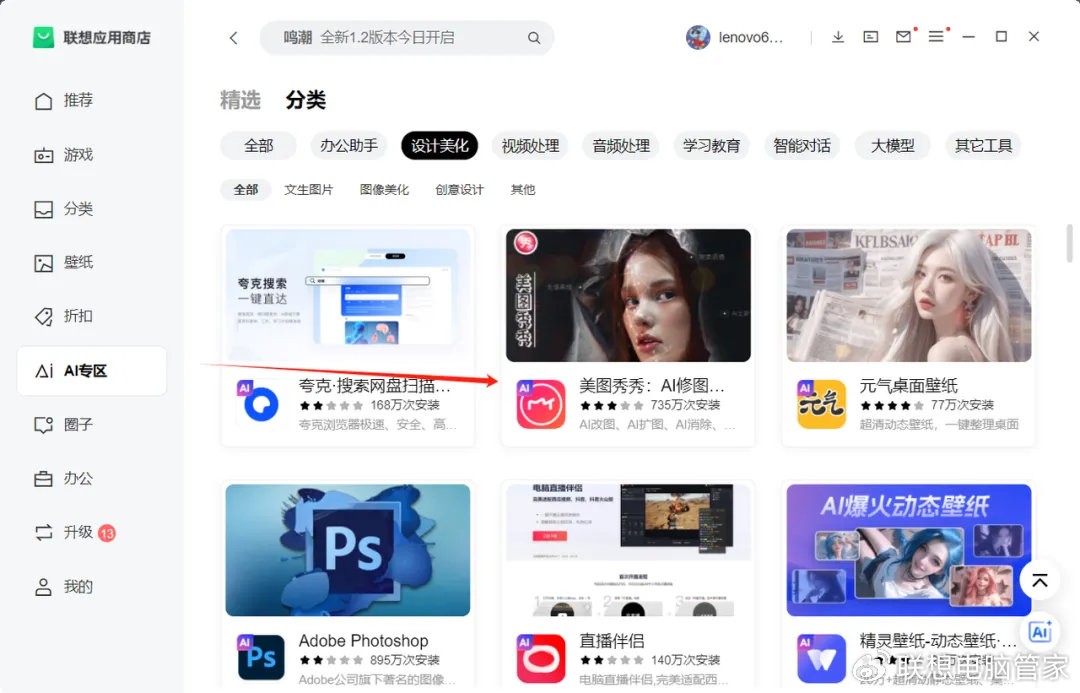Click the search magnifier icon
1080x693 pixels.
coord(534,38)
